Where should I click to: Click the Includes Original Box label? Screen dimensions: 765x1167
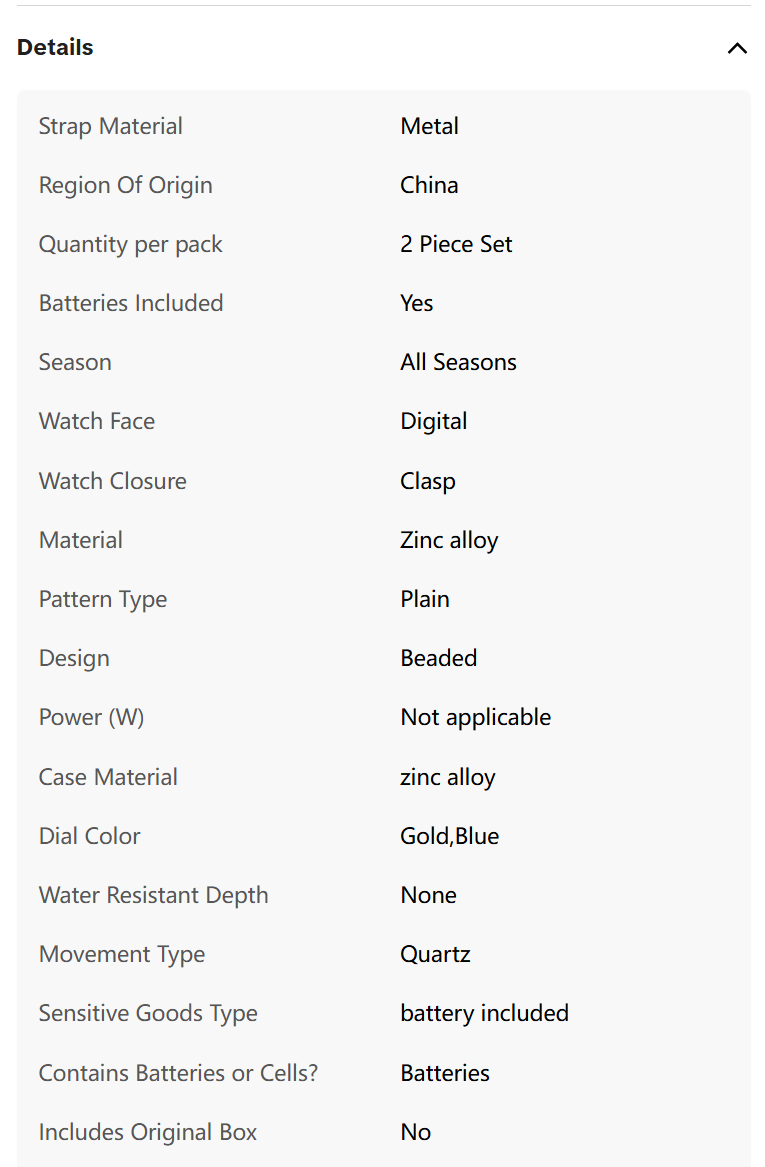(x=147, y=1133)
